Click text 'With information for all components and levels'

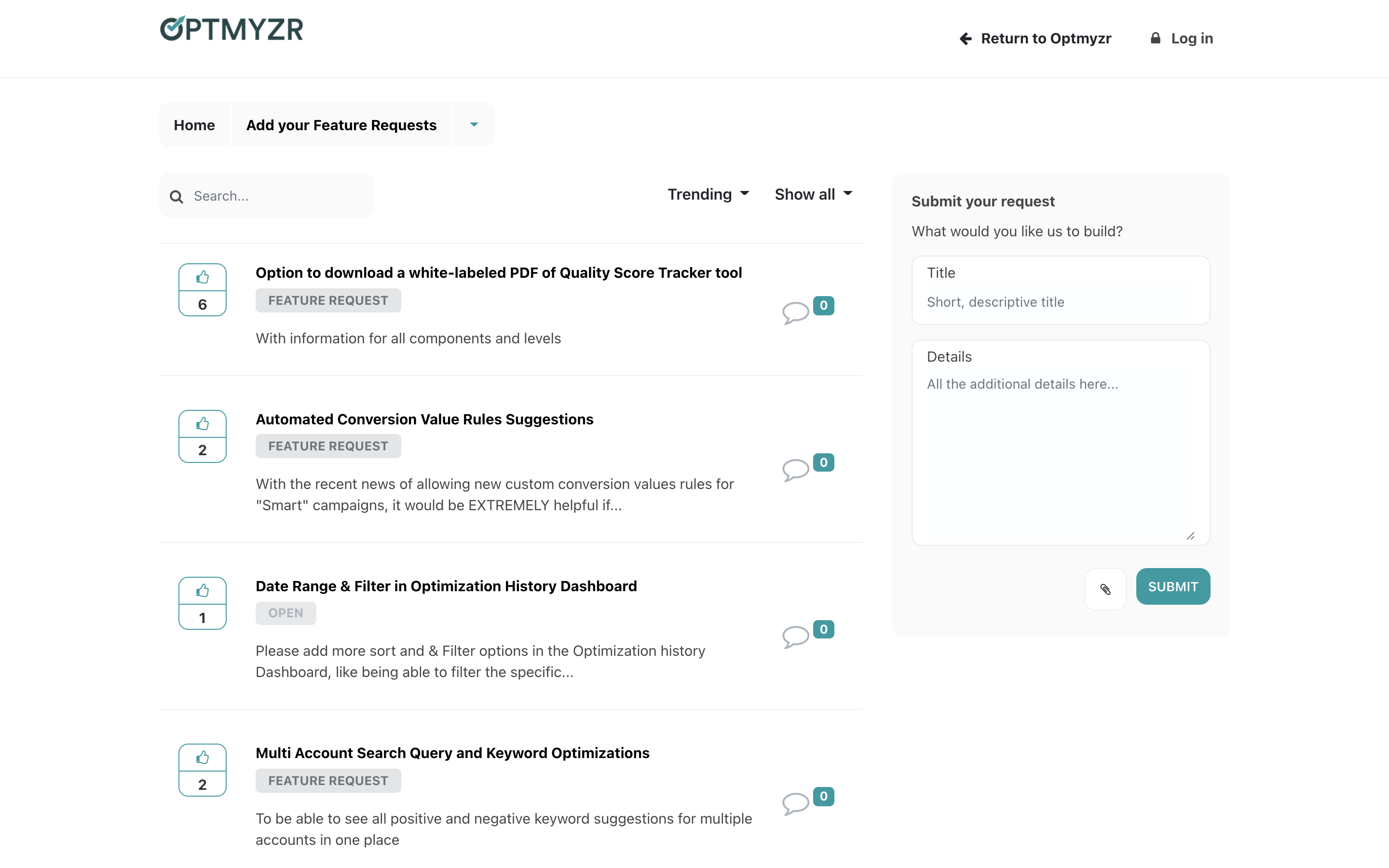pos(408,339)
